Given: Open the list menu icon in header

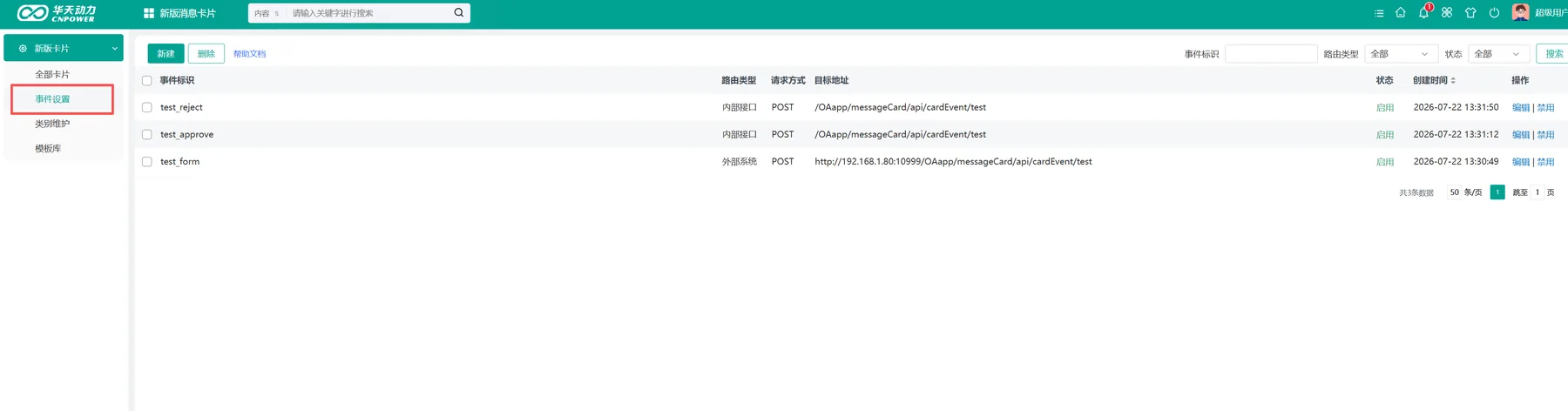Looking at the screenshot, I should pyautogui.click(x=1379, y=13).
